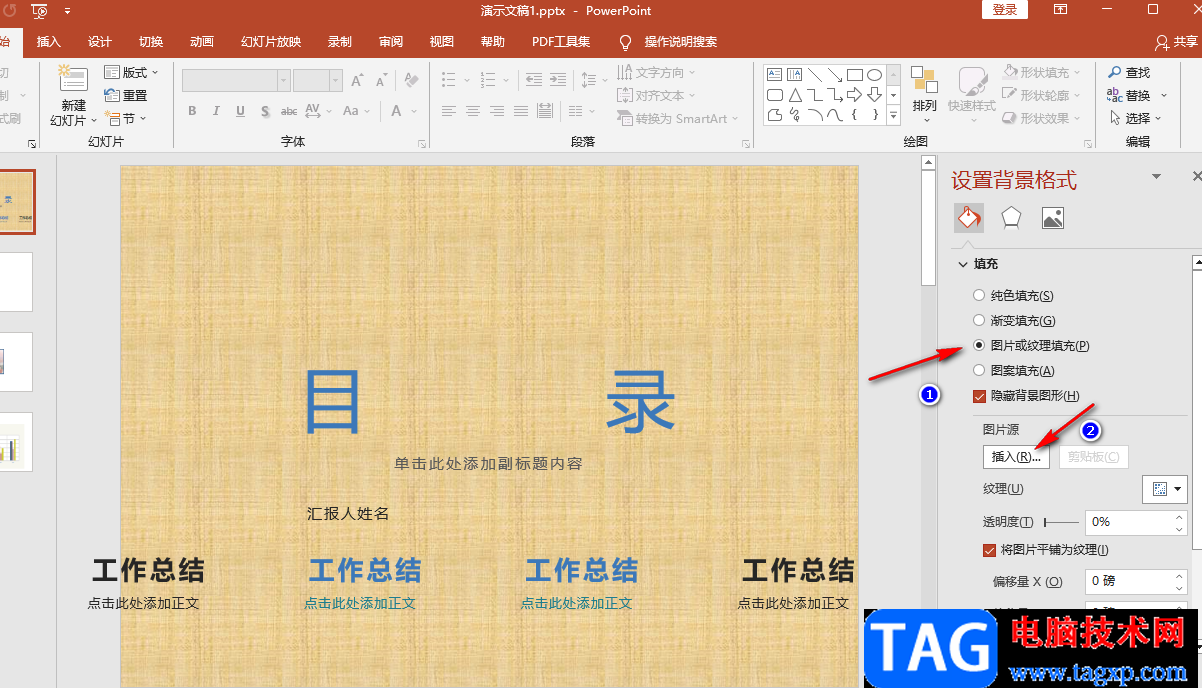Viewport: 1202px width, 688px height.
Task: Click the 汇报人姓名 text on slide
Action: [348, 514]
